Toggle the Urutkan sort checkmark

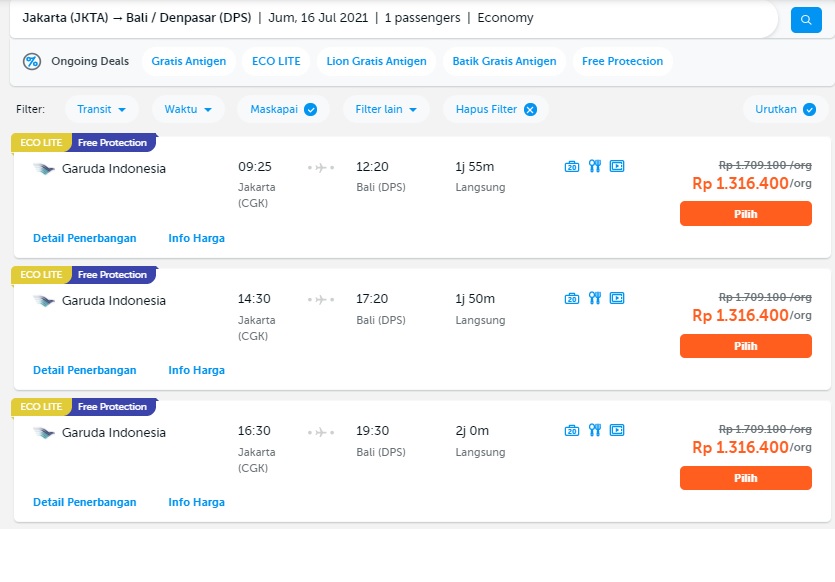[x=809, y=110]
